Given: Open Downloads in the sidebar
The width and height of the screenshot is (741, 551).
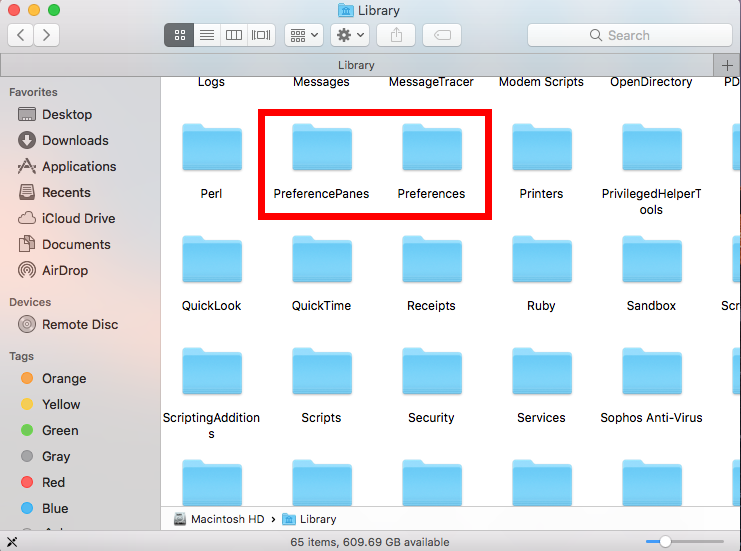Looking at the screenshot, I should click(63, 140).
